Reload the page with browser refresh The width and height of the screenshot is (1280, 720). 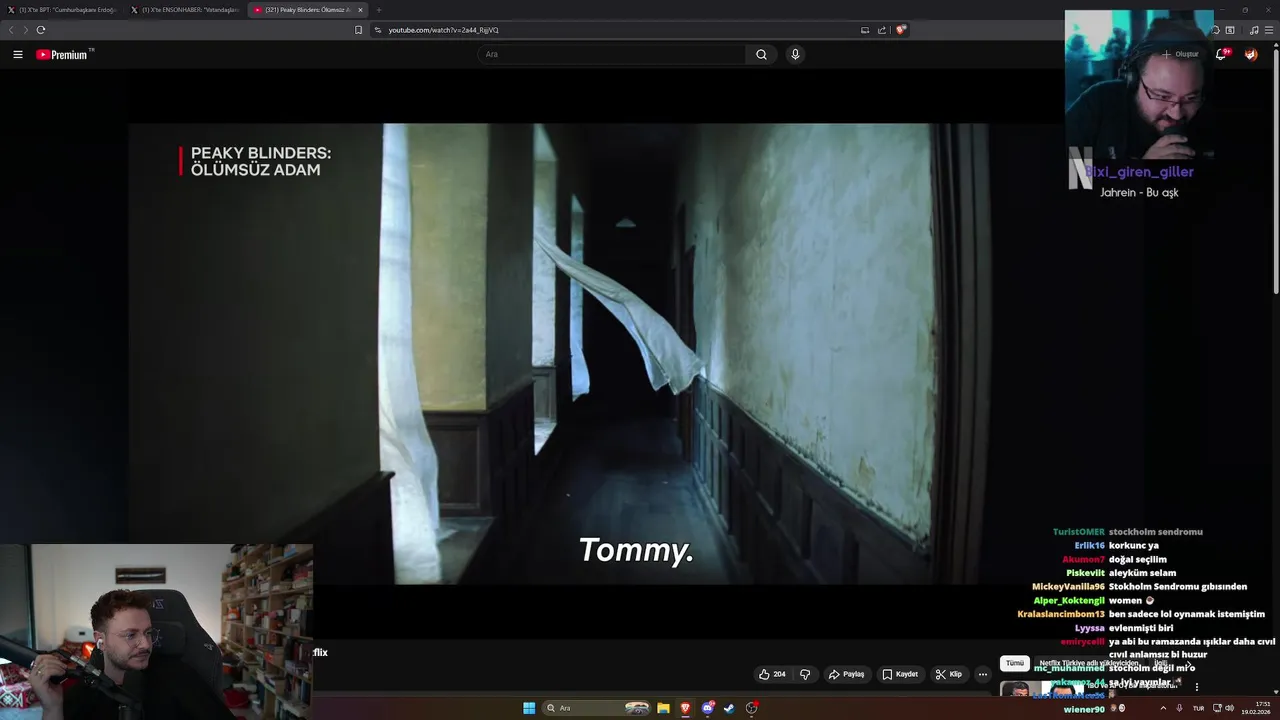(41, 30)
